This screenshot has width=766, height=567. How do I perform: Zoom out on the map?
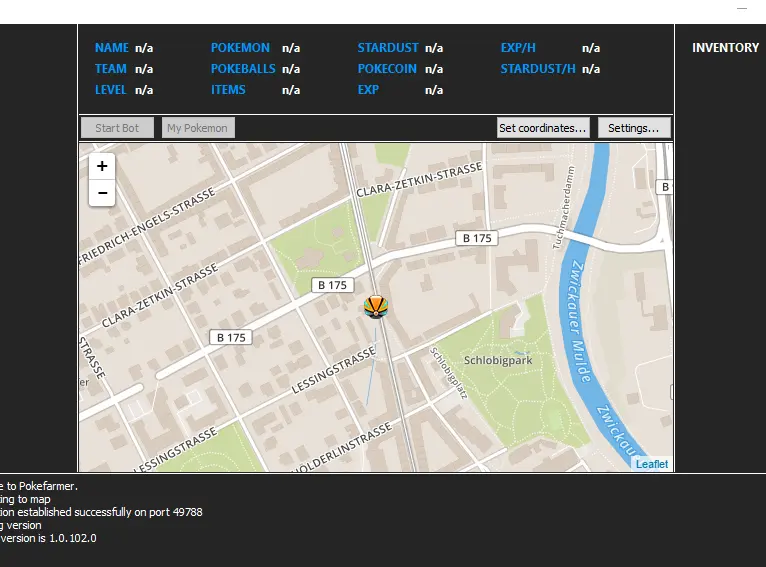tap(102, 193)
